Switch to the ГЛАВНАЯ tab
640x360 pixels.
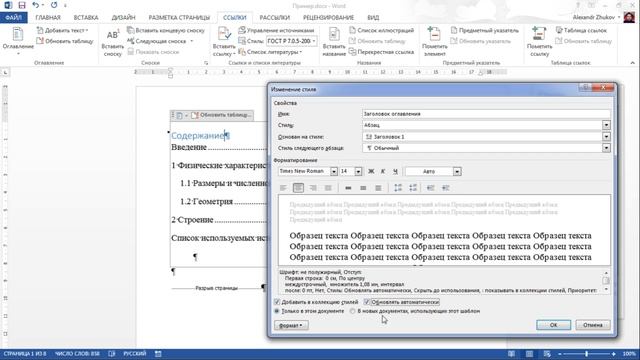tap(48, 18)
